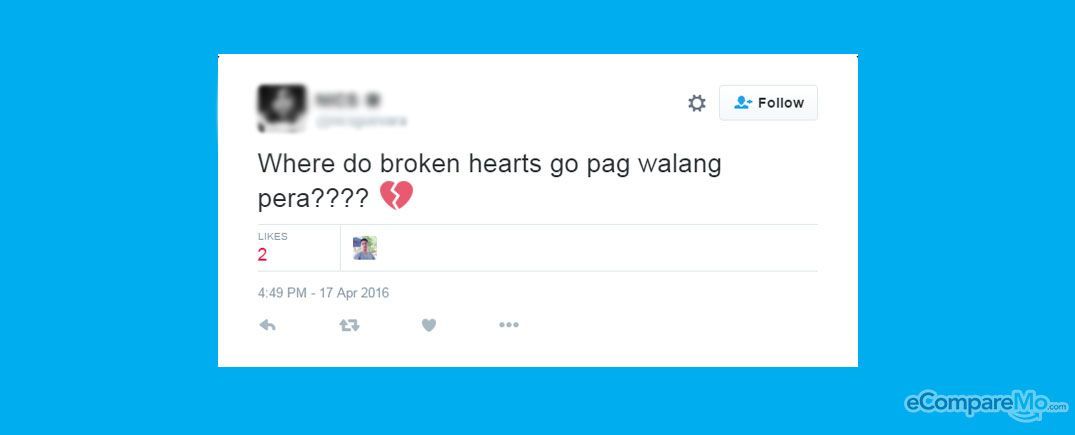Screen dimensions: 1075x435
Task: Click the Follow button
Action: (x=768, y=103)
